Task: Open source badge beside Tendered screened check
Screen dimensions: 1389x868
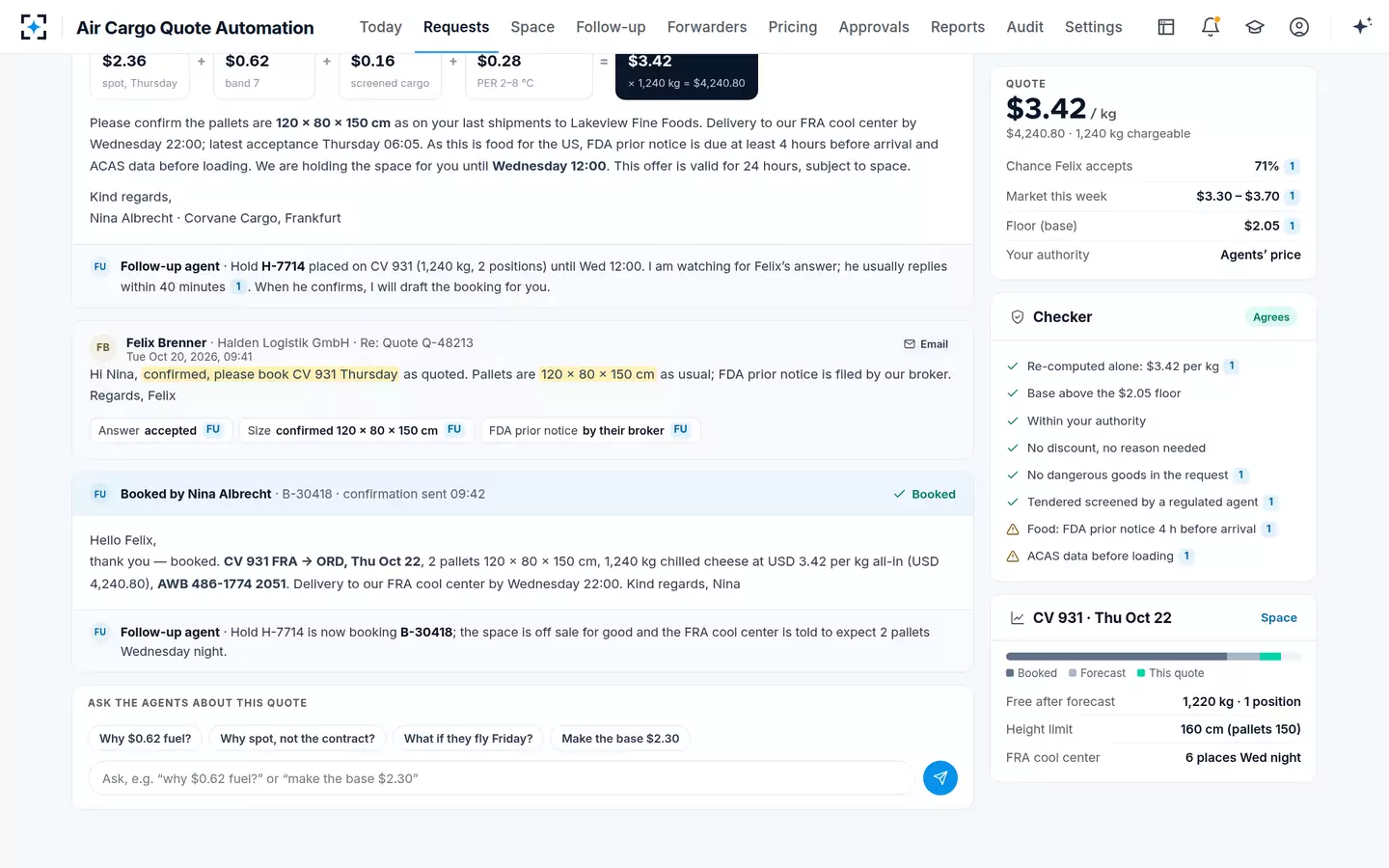Action: 1271,502
